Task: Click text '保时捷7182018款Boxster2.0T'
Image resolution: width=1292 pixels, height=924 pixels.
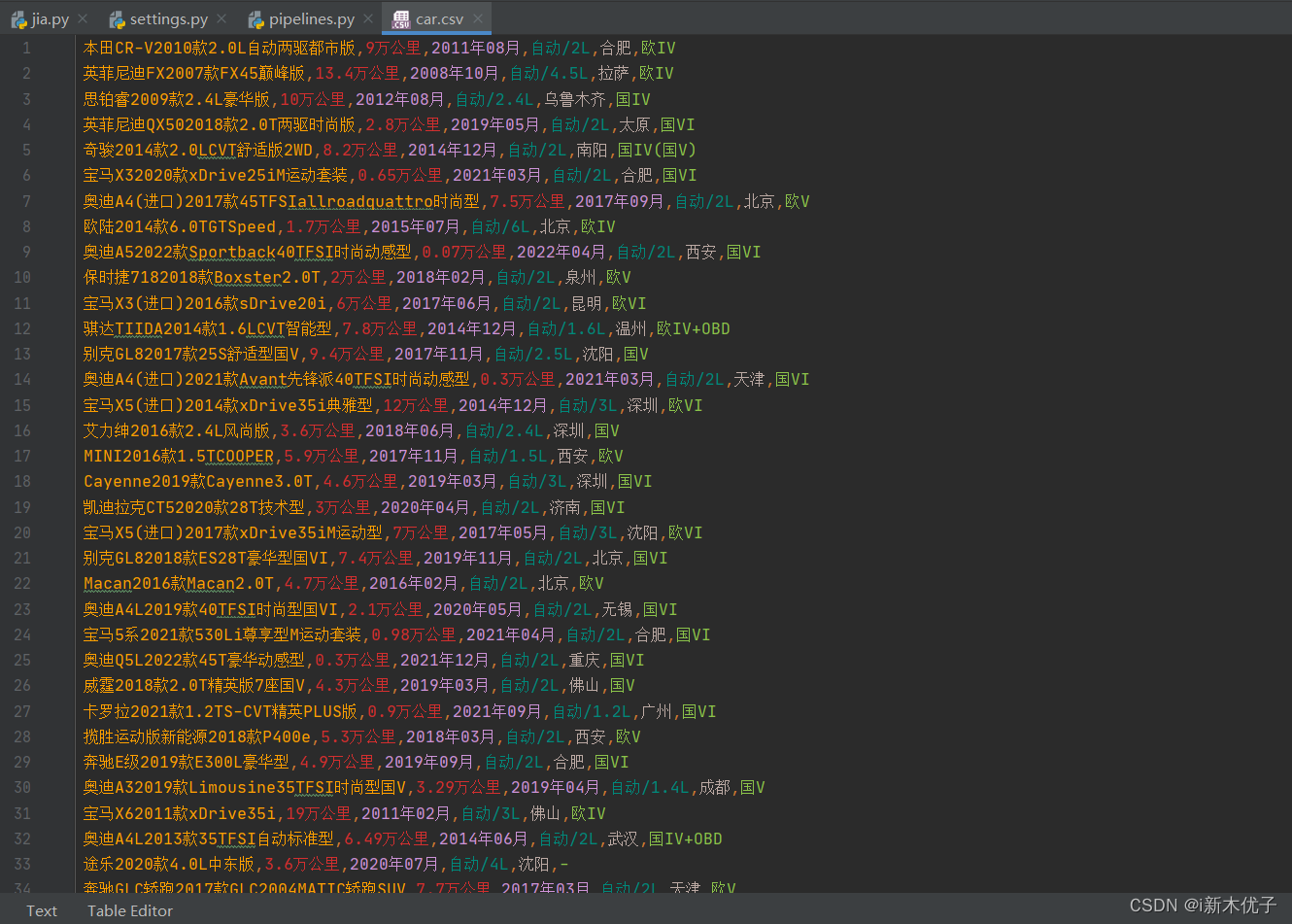Action: (x=202, y=277)
